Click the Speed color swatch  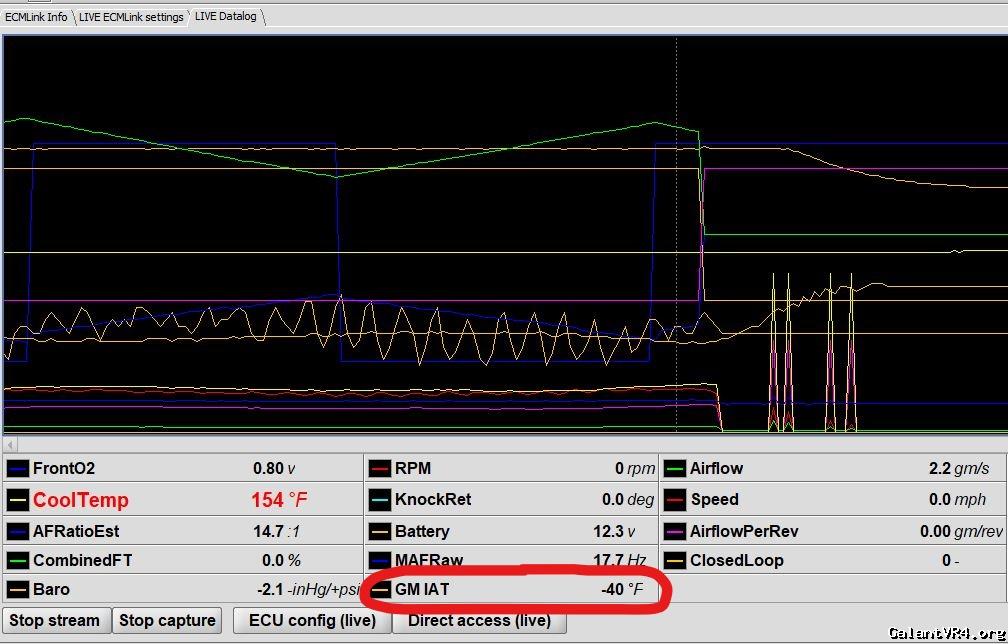[675, 500]
